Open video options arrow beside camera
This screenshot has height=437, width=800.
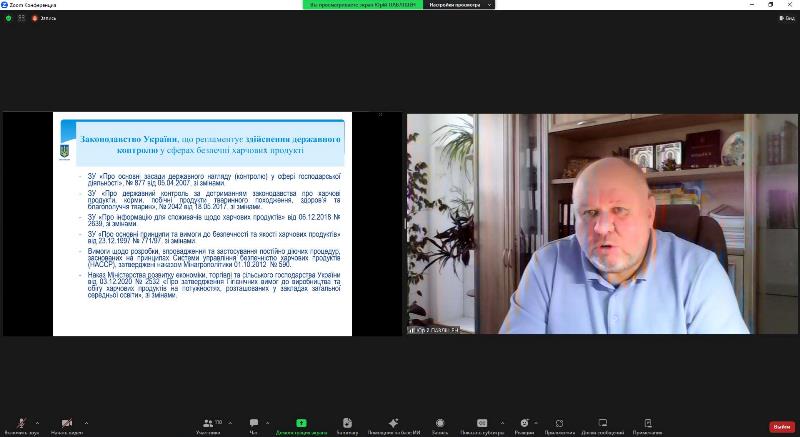pos(86,423)
